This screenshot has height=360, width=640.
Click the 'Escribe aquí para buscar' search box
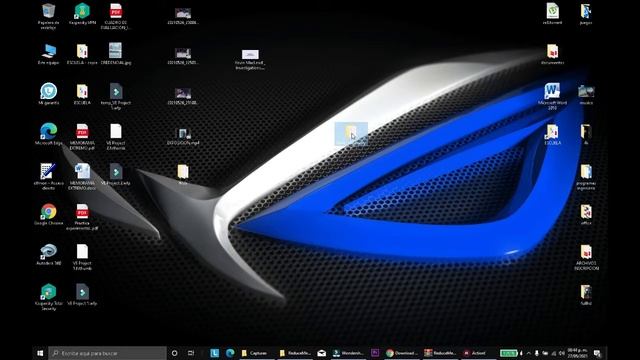click(107, 353)
